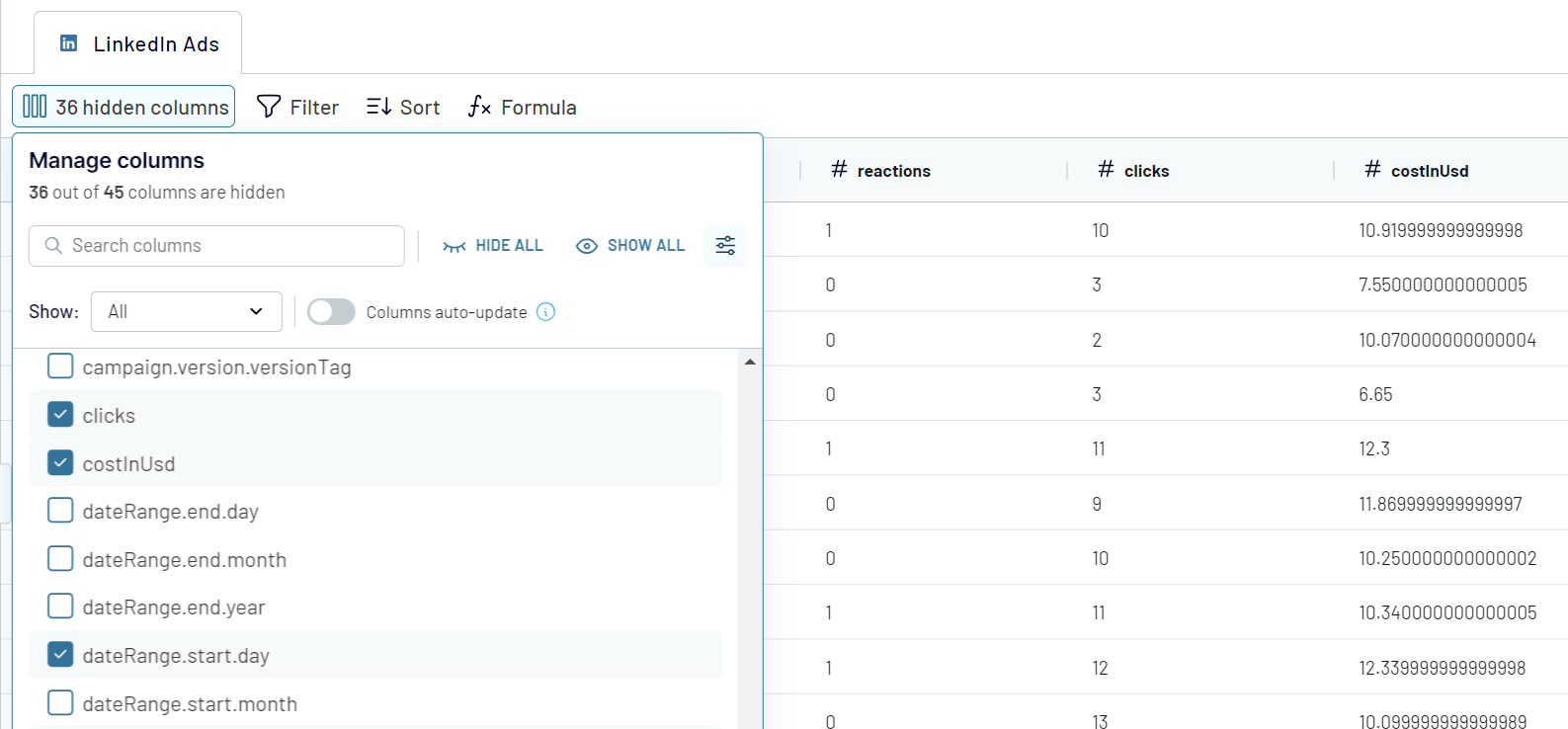
Task: Check dateRange.start.month checkbox
Action: click(60, 703)
